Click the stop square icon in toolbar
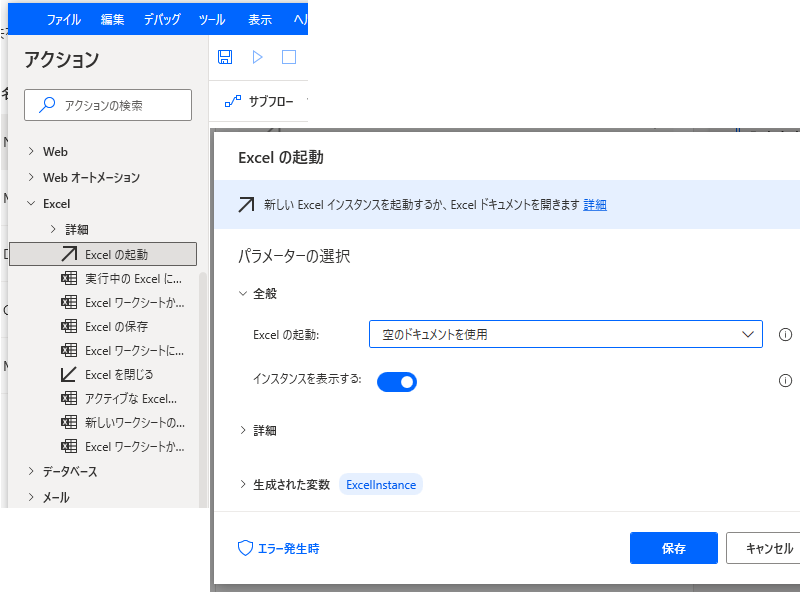The width and height of the screenshot is (800, 600). coord(289,57)
